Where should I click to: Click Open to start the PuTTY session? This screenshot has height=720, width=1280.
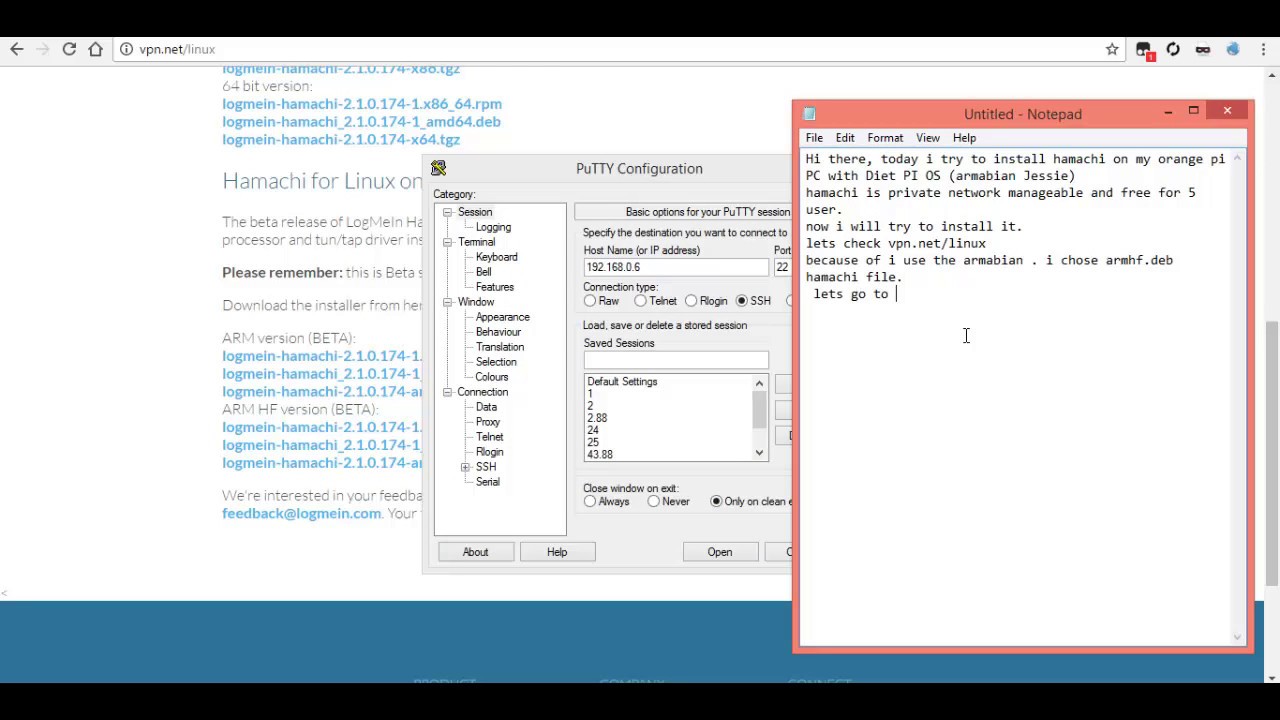tap(720, 552)
